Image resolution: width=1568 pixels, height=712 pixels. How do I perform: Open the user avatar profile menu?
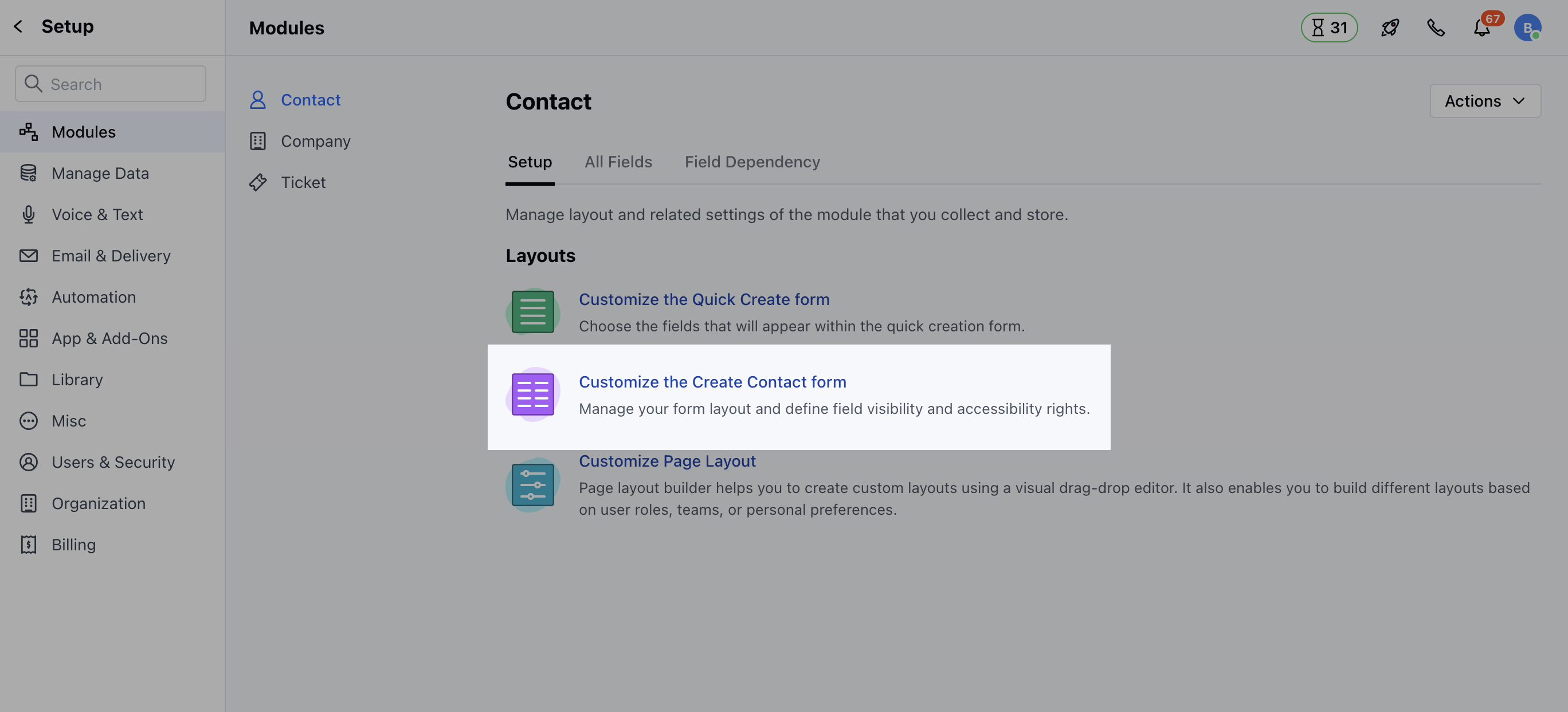pyautogui.click(x=1530, y=27)
